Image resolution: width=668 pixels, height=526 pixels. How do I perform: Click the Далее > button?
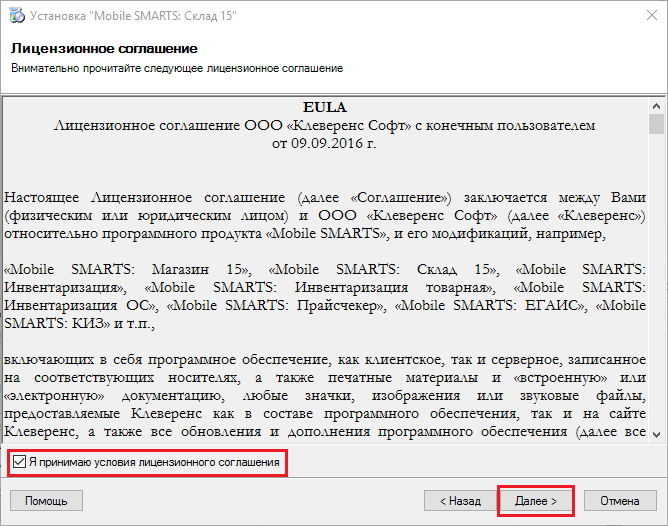[536, 501]
